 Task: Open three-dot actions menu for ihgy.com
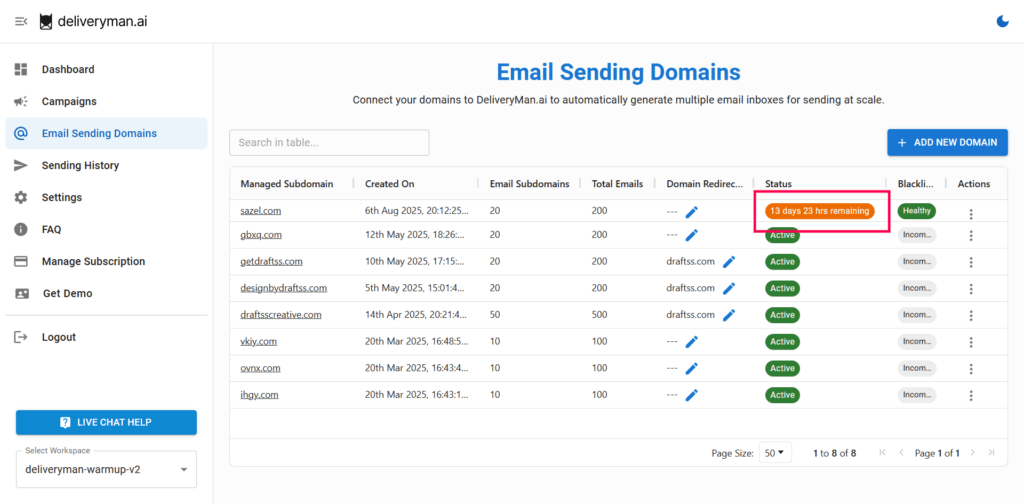pos(970,395)
